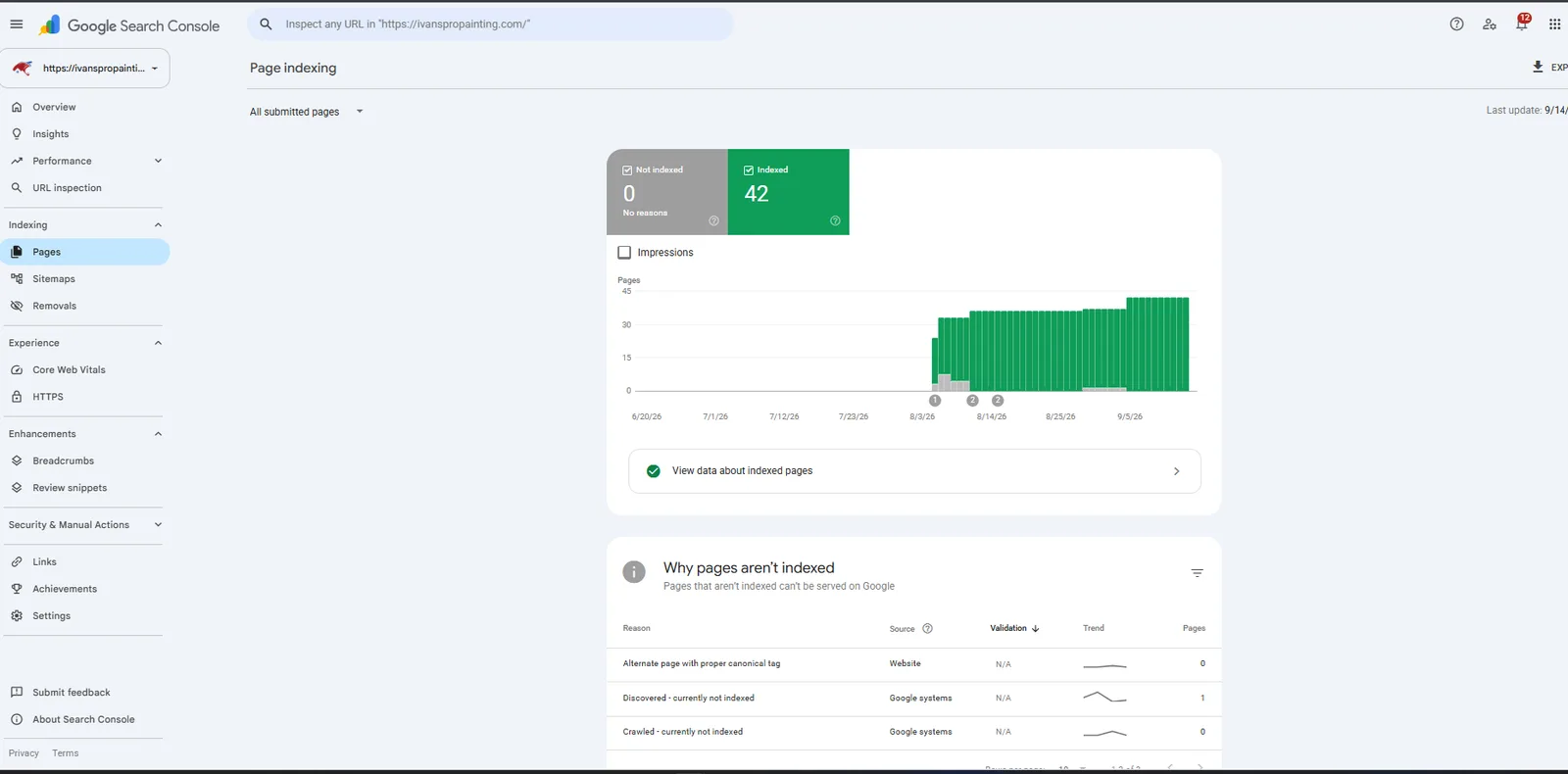The image size is (1568, 774).
Task: Open users and permissions icon
Action: point(1490,24)
